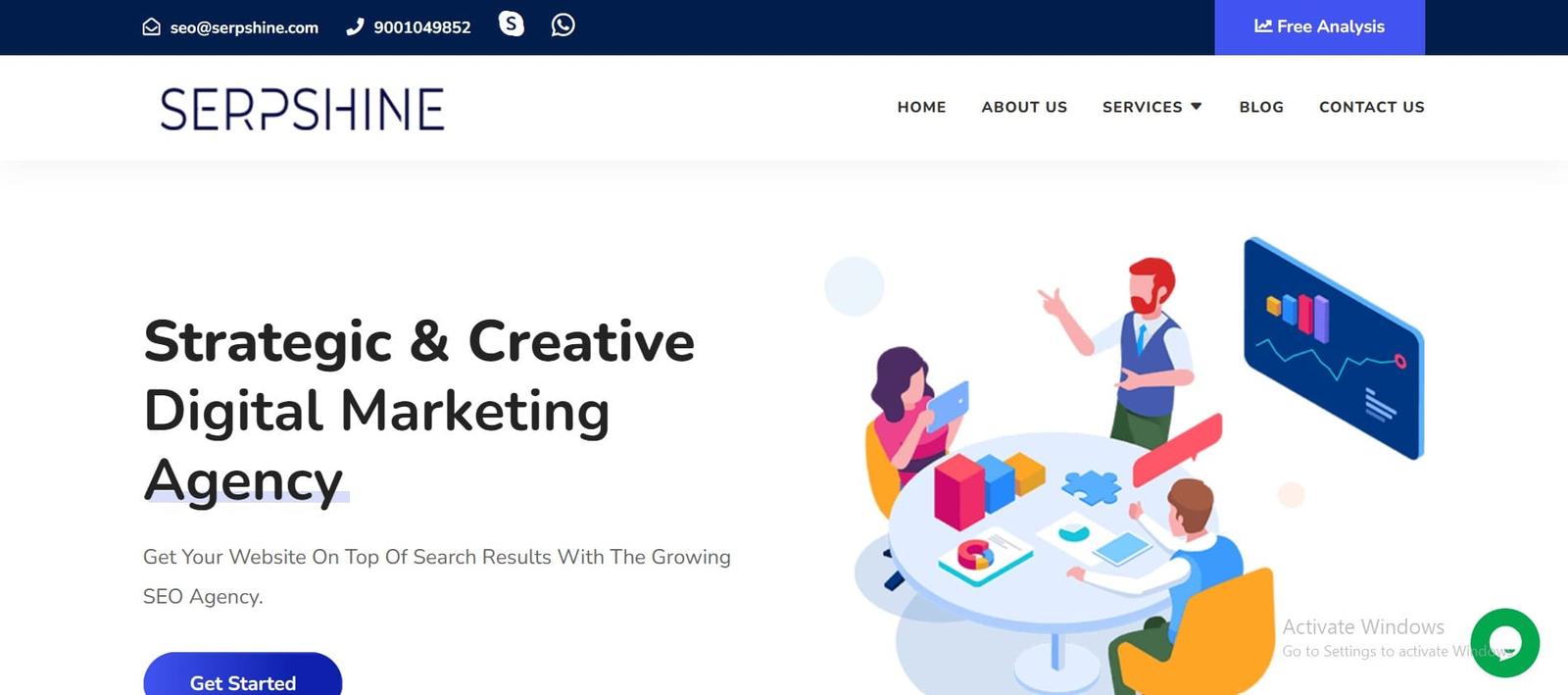Click the seo@serpshine.com email link
Screen dimensions: 1568x695
(x=244, y=27)
